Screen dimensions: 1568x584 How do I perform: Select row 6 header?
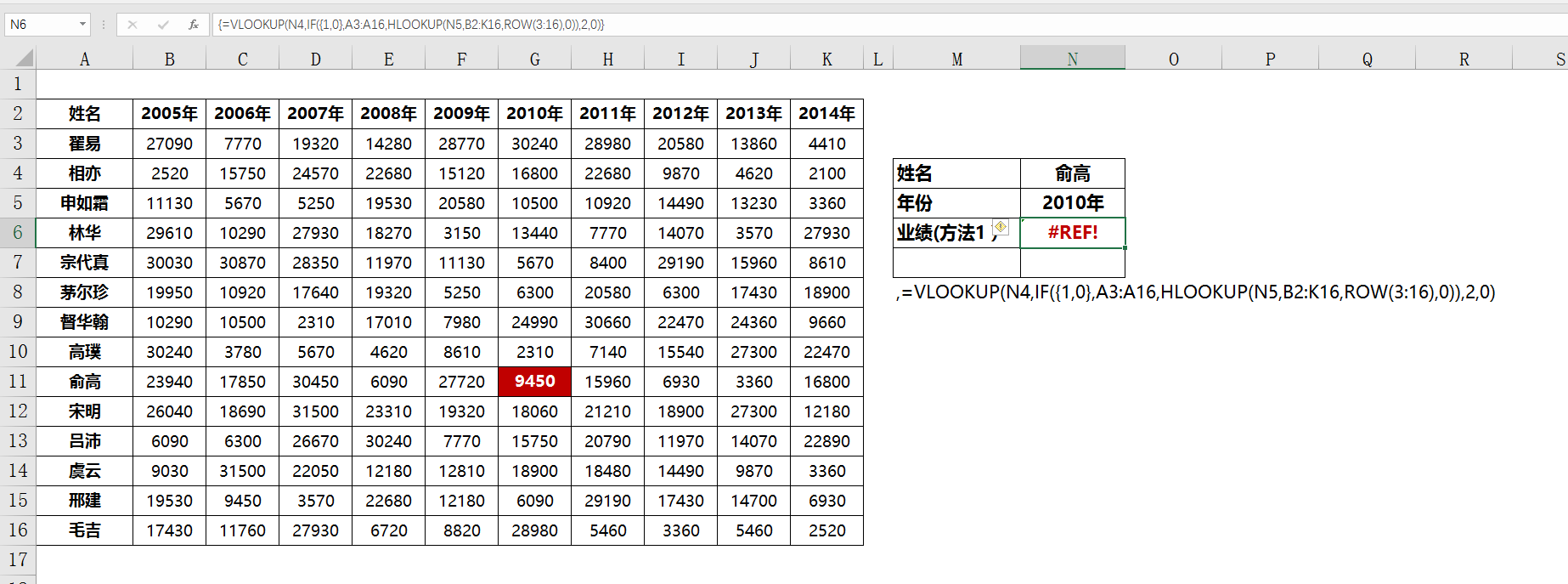[x=18, y=233]
